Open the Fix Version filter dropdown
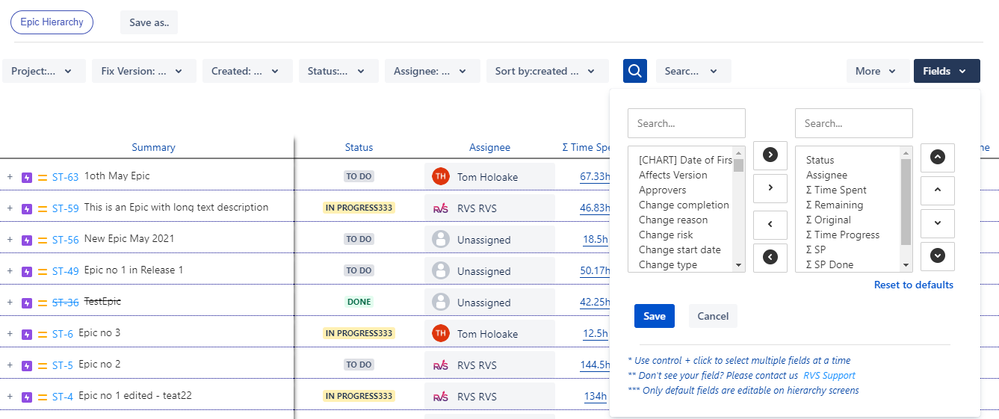Viewport: 999px width, 419px height. [x=145, y=71]
